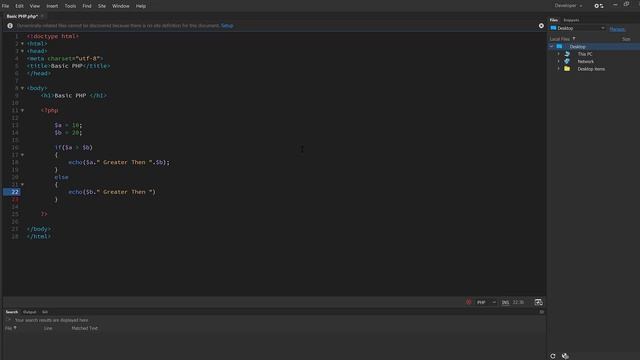
Task: Open the Edit menu
Action: point(19,6)
